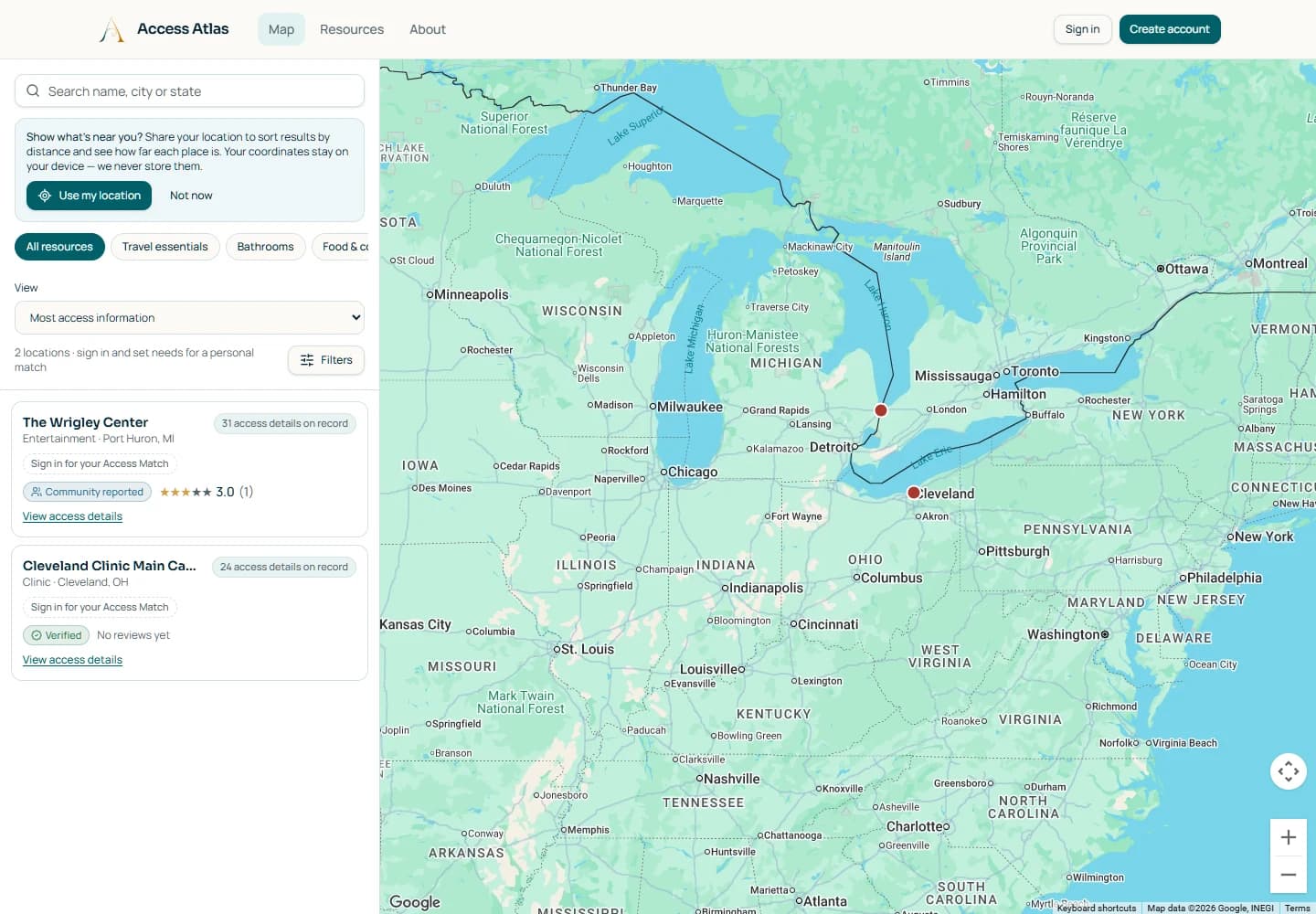Click the Map data ©2026 attribution text

1211,908
